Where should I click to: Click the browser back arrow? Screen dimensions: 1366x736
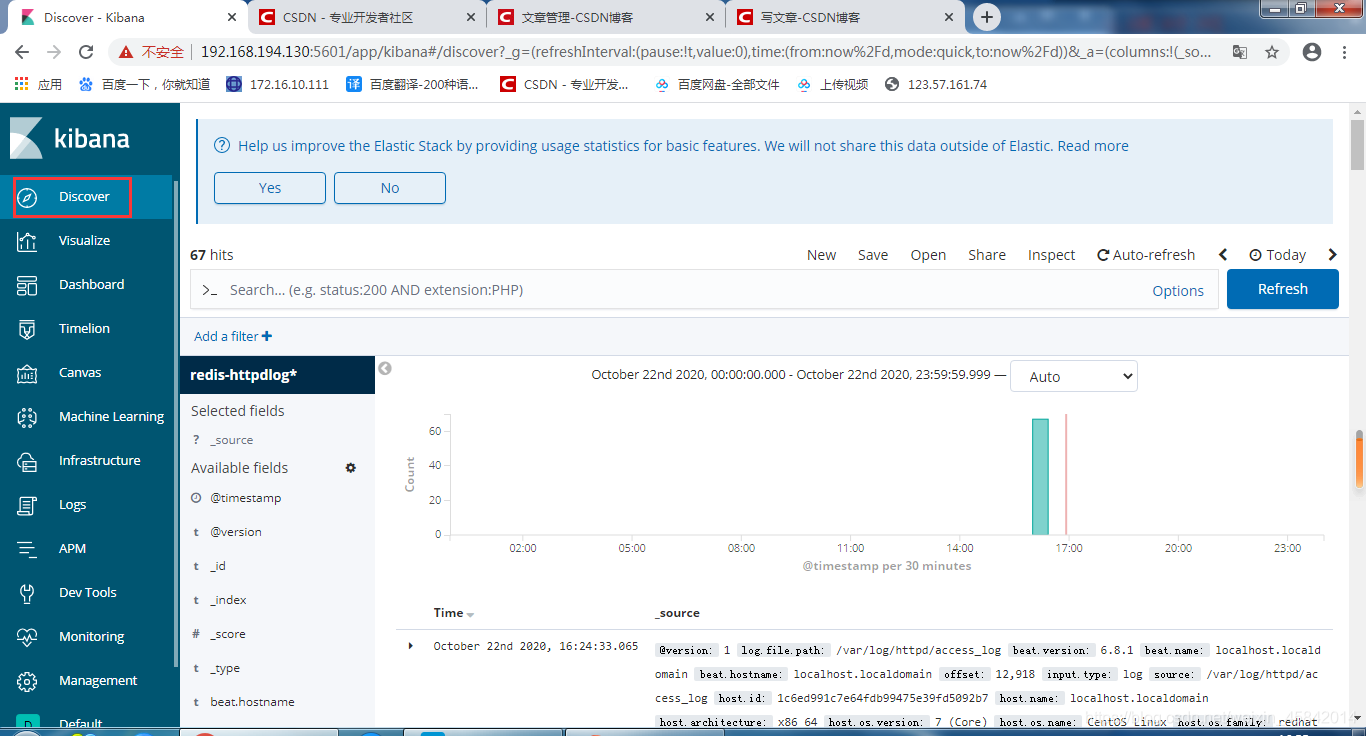pyautogui.click(x=22, y=52)
